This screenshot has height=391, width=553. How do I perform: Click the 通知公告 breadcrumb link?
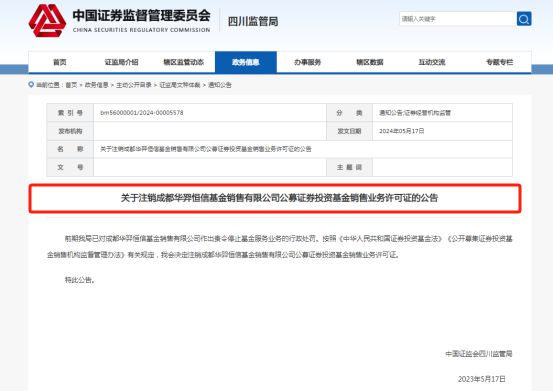point(220,85)
